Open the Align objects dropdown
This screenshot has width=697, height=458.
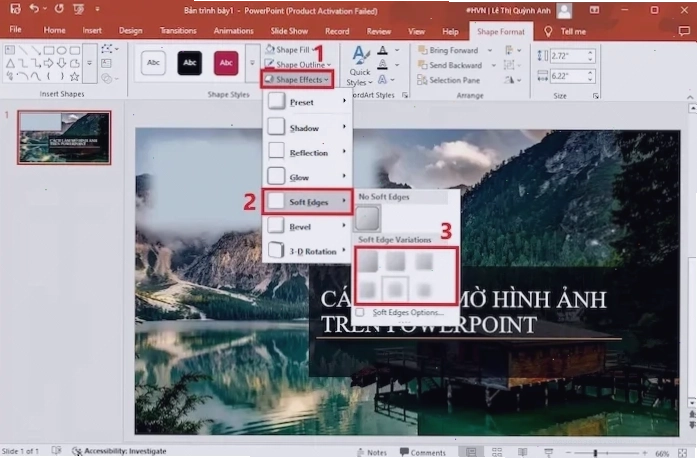pos(512,50)
